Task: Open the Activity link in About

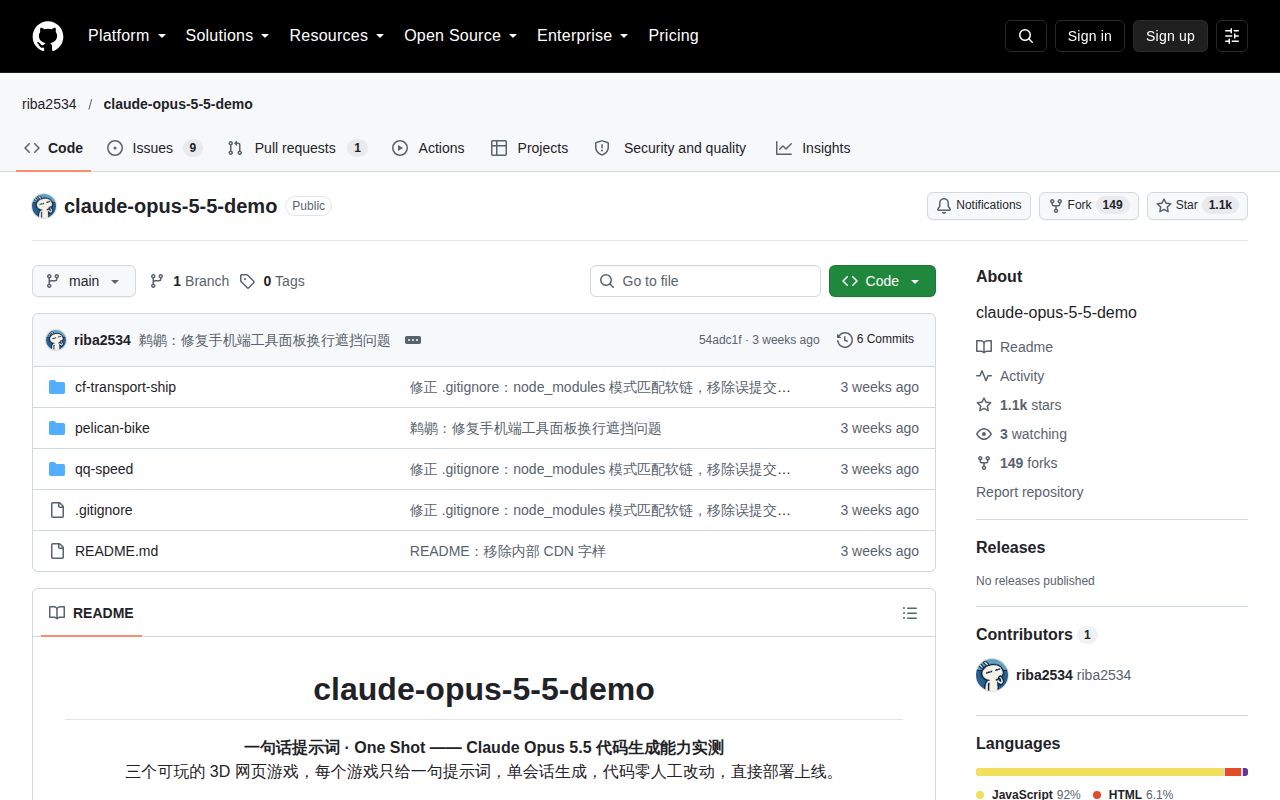Action: point(1010,376)
